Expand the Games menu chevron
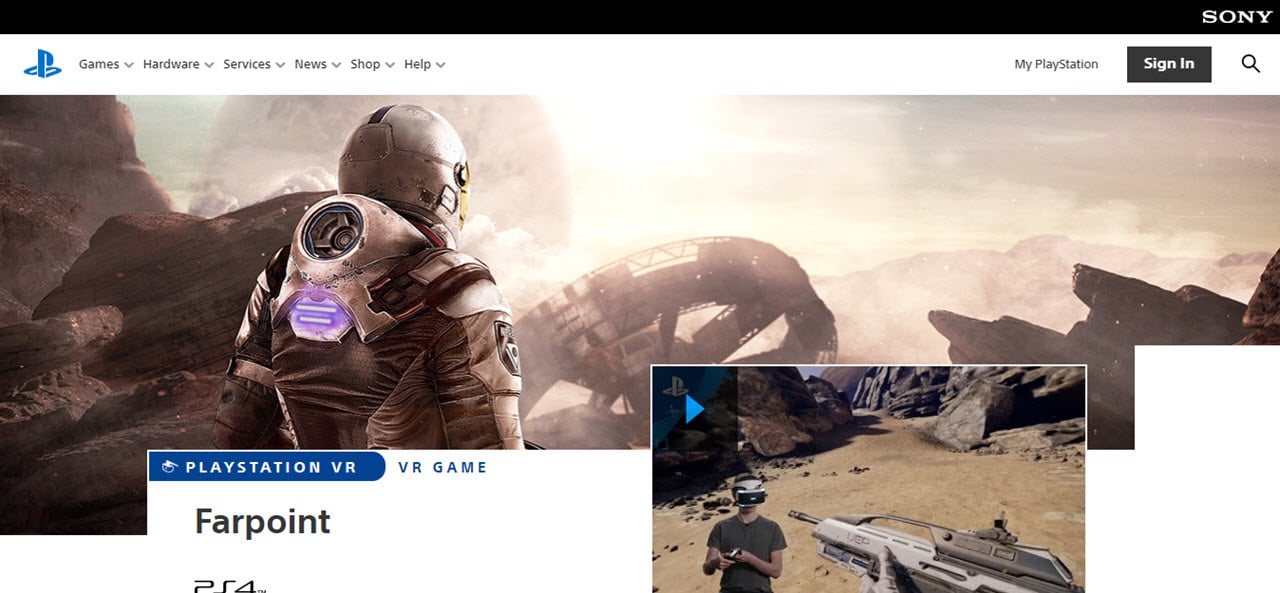 [x=129, y=65]
